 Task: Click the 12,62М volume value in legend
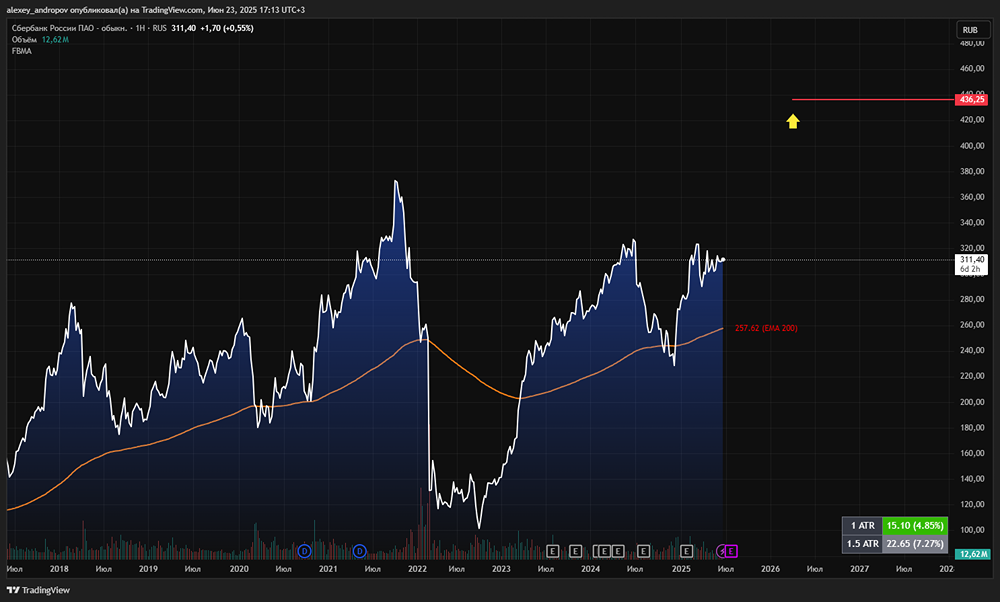pyautogui.click(x=55, y=40)
